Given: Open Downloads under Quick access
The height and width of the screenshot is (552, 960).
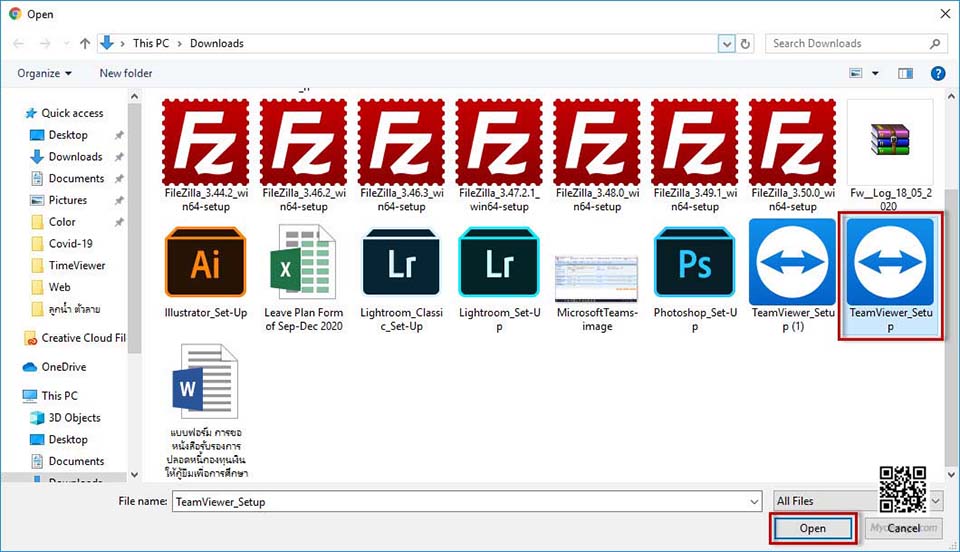Looking at the screenshot, I should click(x=66, y=157).
